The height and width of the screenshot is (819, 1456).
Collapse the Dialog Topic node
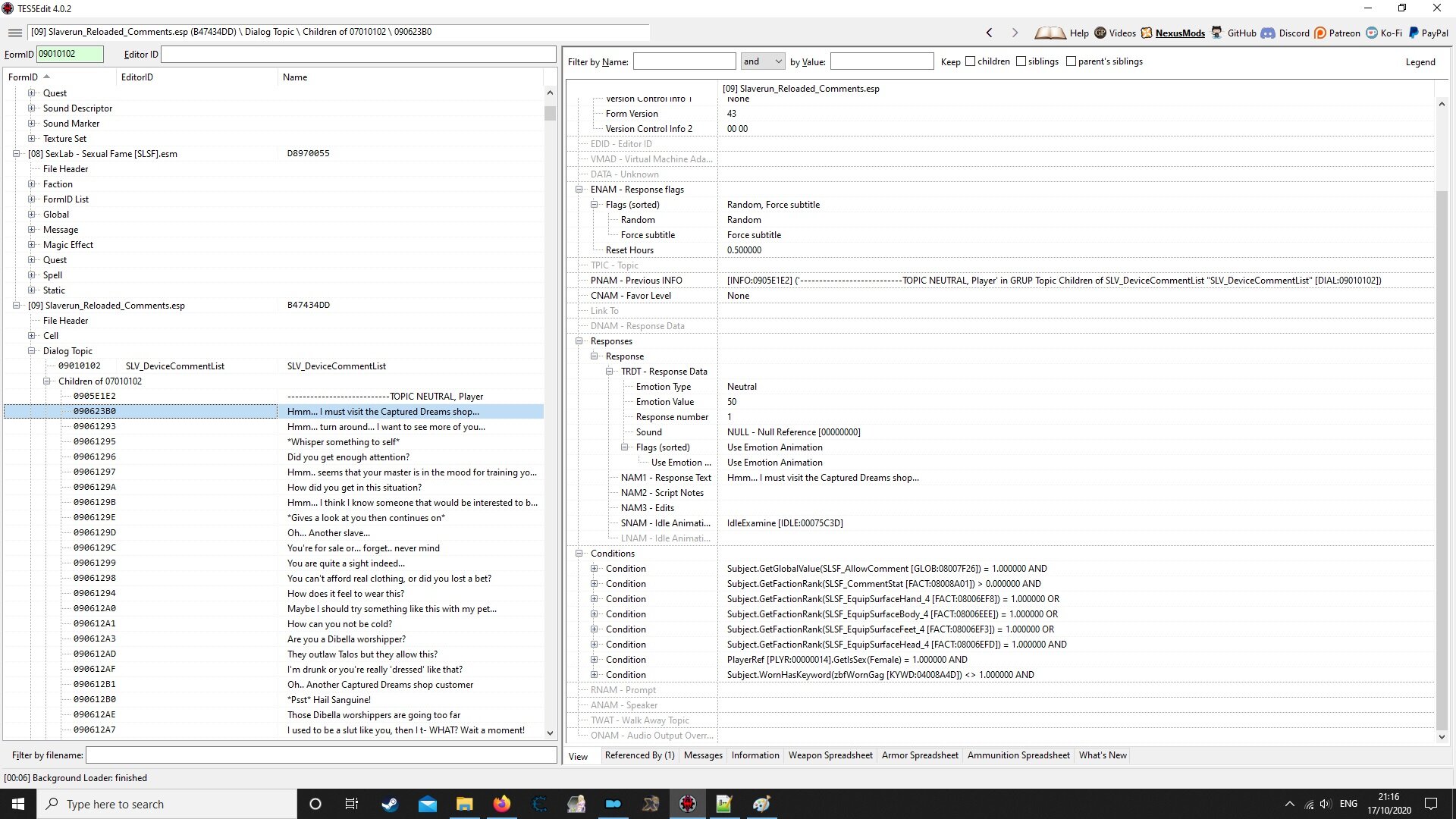[x=31, y=351]
